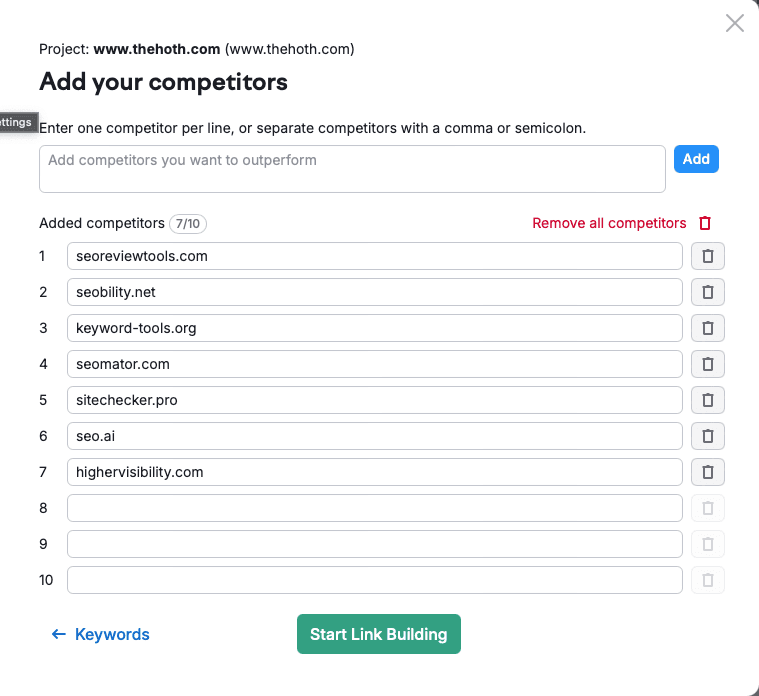Remove seo.ai via its trash icon
This screenshot has width=759, height=696.
(x=708, y=436)
